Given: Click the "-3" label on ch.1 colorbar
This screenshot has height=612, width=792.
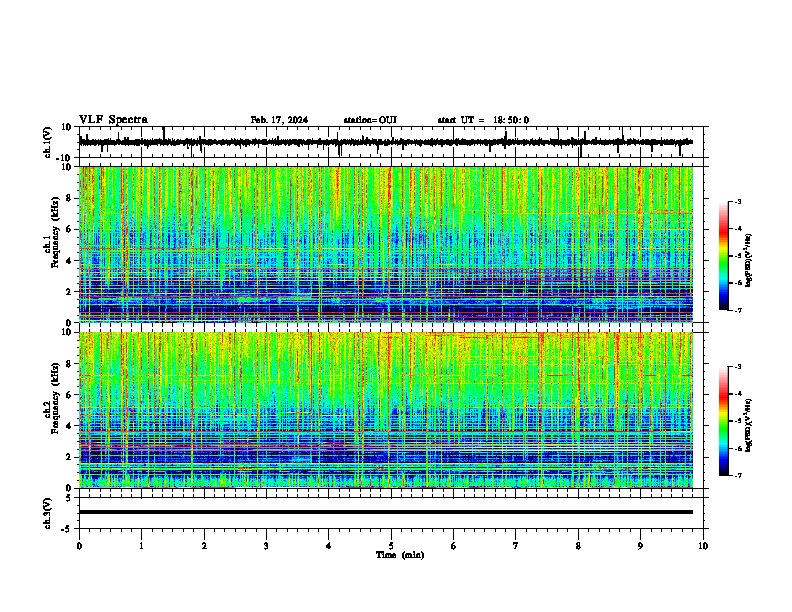Looking at the screenshot, I should [738, 201].
